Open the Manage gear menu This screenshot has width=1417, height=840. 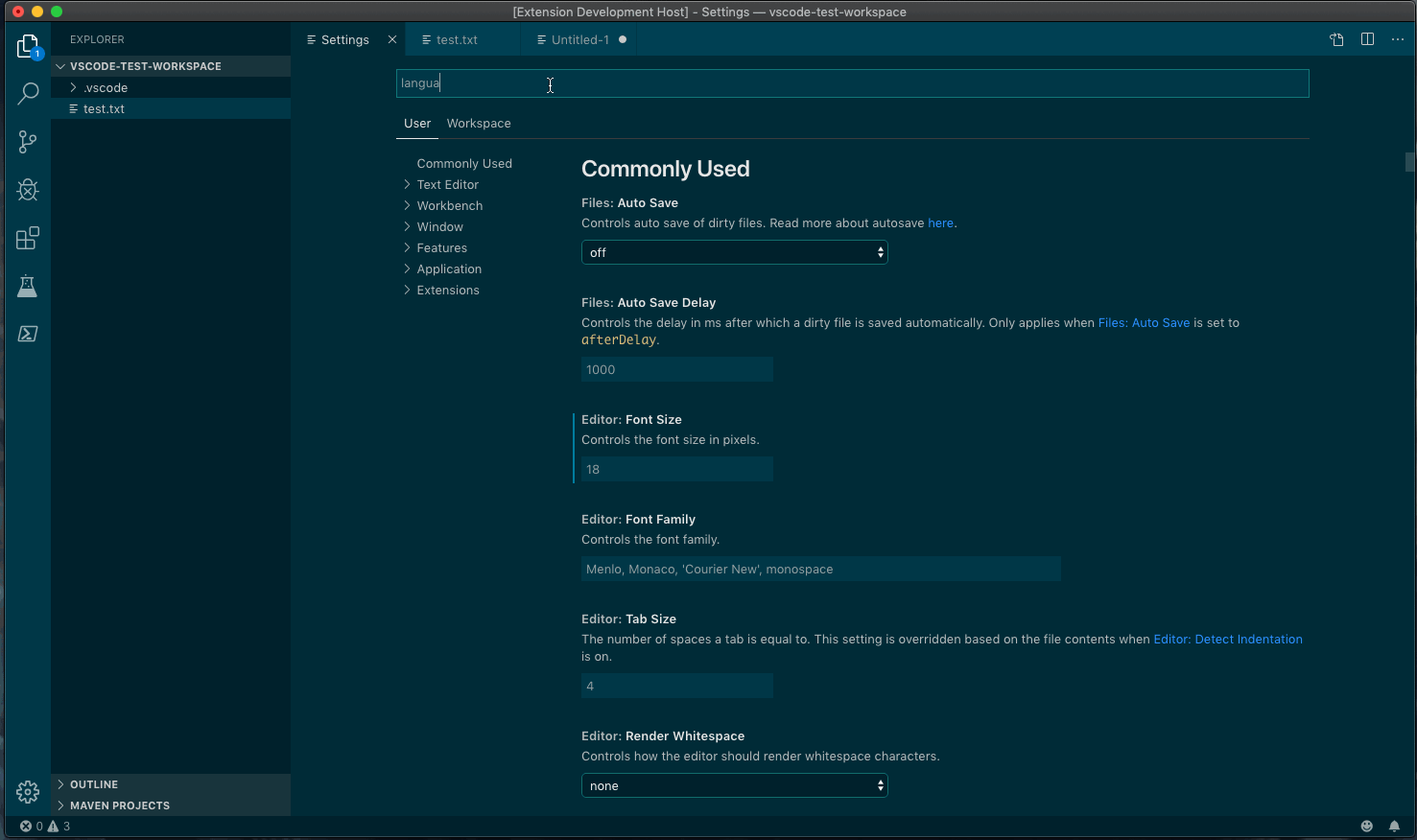point(28,792)
